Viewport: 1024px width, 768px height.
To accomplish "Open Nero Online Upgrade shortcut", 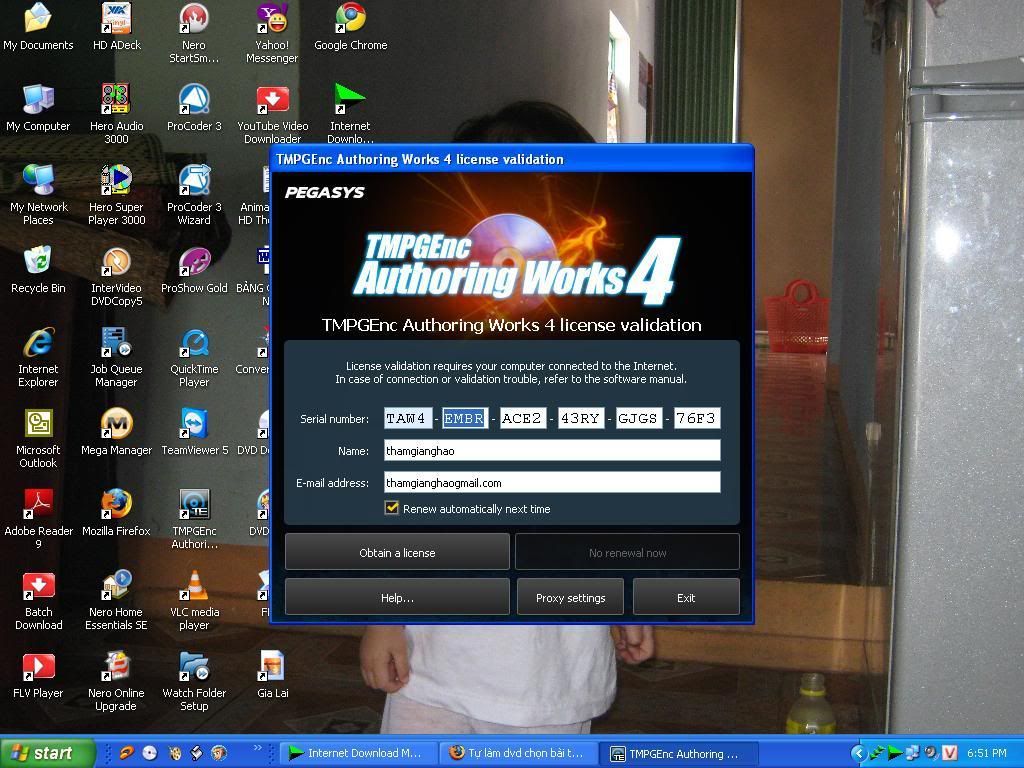I will coord(116,680).
